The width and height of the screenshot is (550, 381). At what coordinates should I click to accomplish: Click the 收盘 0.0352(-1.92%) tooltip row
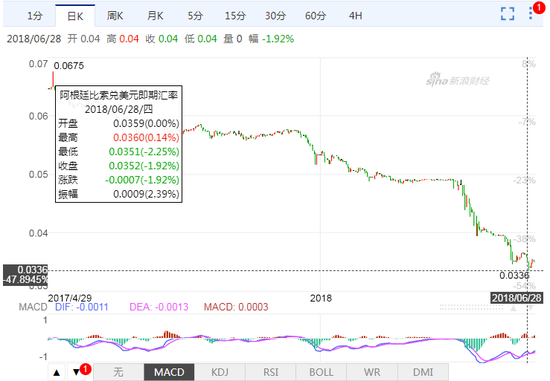point(119,166)
